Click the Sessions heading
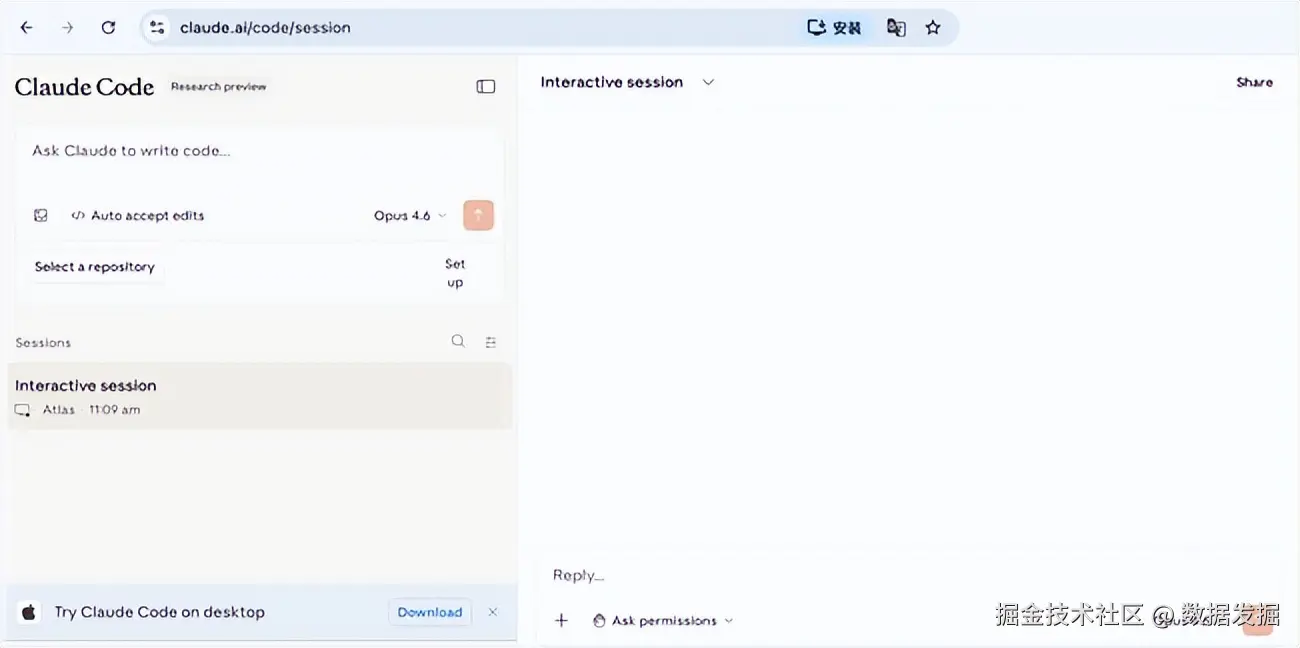 43,342
